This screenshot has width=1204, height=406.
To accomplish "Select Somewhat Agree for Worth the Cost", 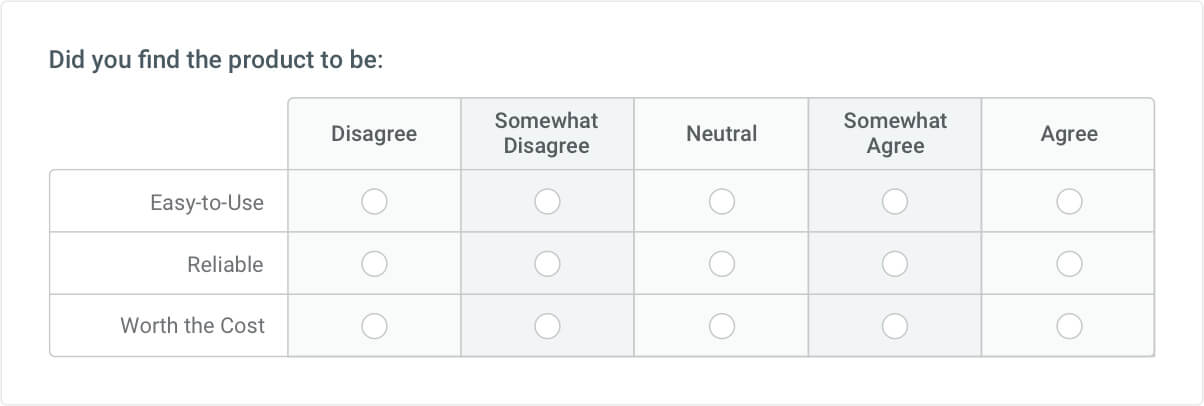I will (895, 326).
